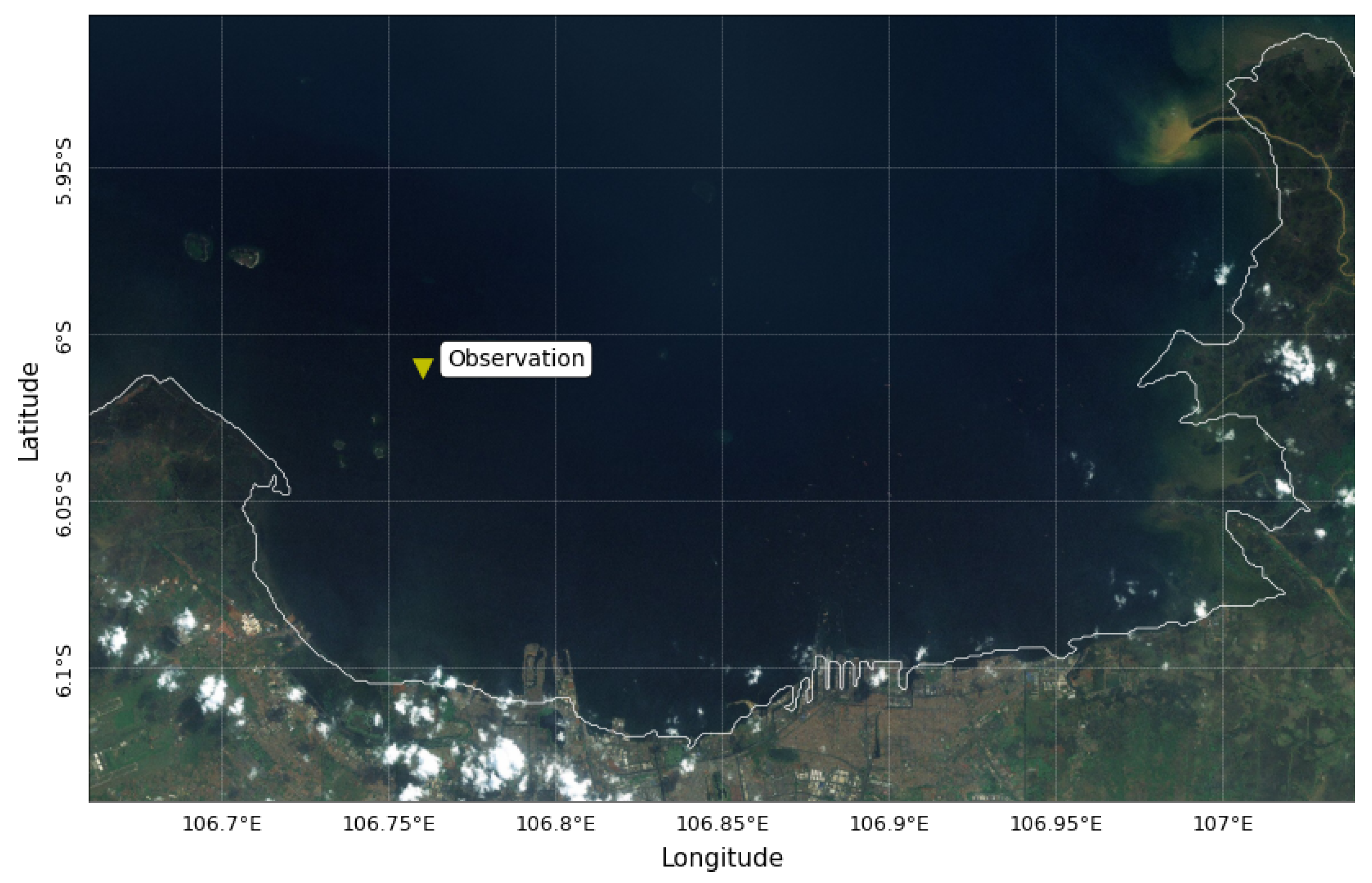Click the 6.05°S latitude tick label
1372x883 pixels.
coord(64,504)
